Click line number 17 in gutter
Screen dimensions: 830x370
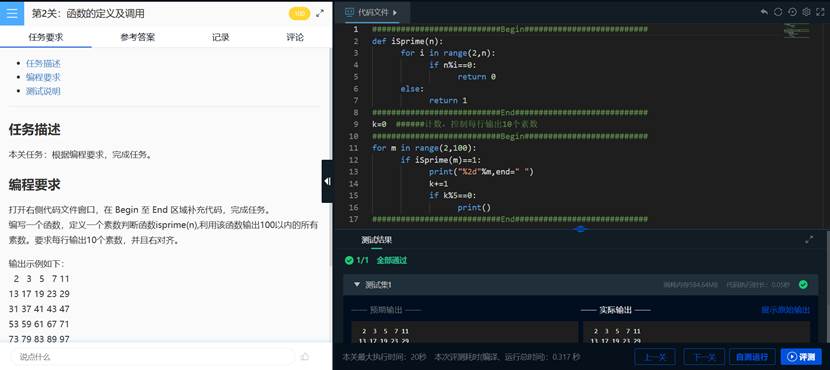point(354,219)
